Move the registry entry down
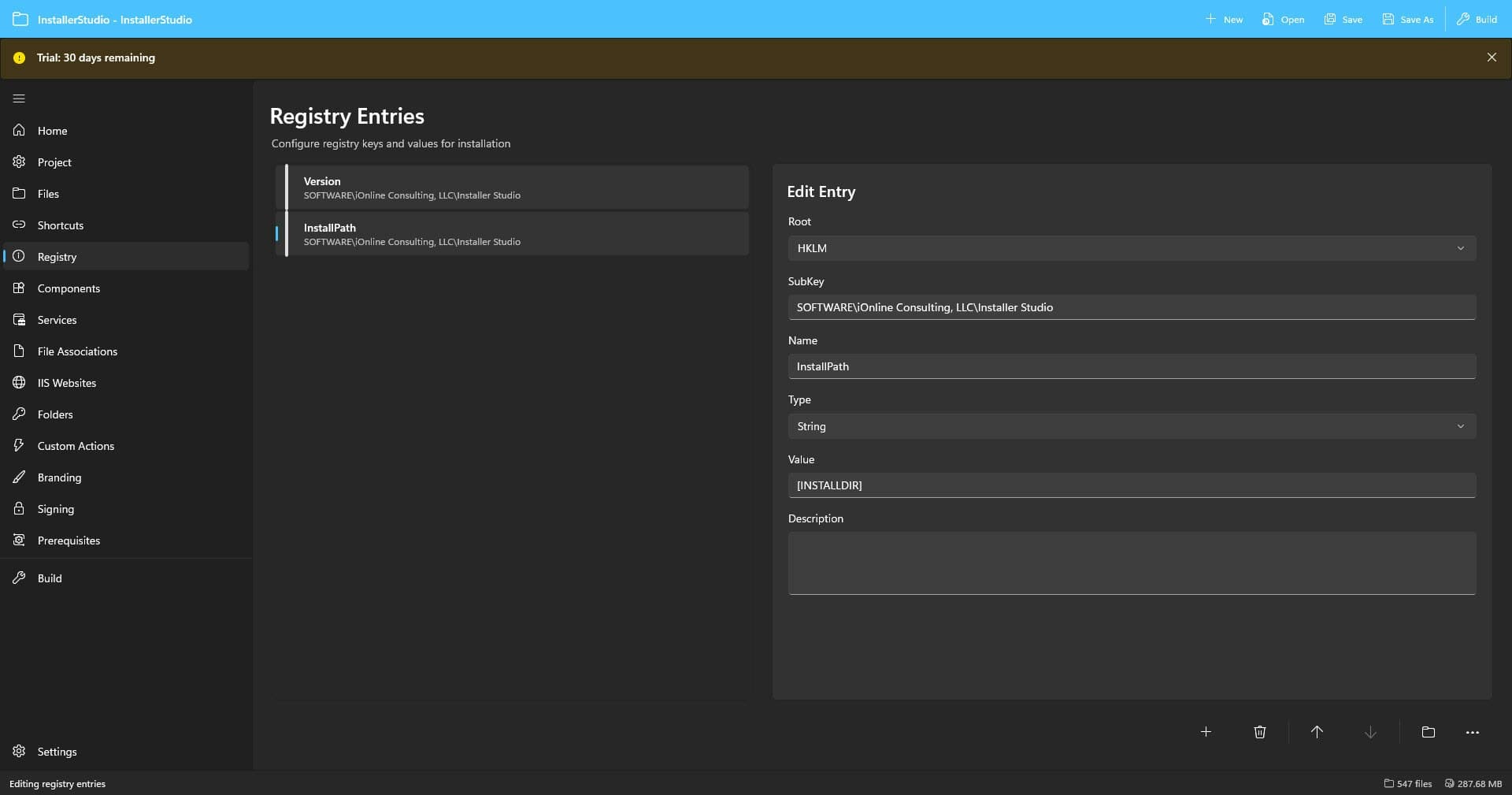1512x795 pixels. (1370, 732)
